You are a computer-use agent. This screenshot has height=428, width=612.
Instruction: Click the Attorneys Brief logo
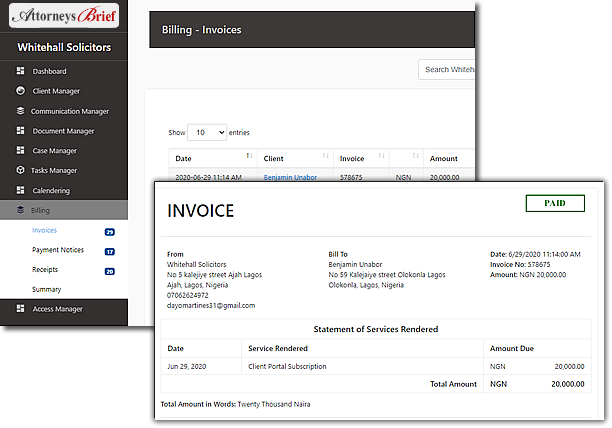click(64, 17)
